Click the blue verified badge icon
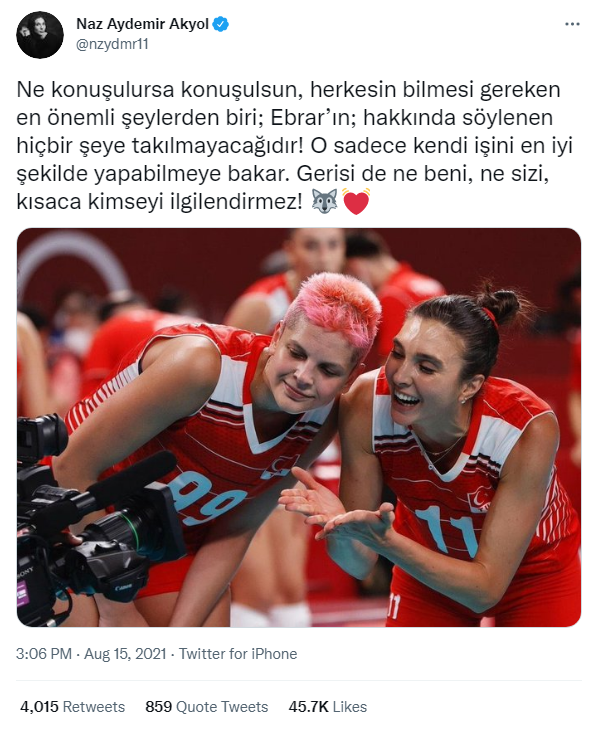 pyautogui.click(x=221, y=24)
